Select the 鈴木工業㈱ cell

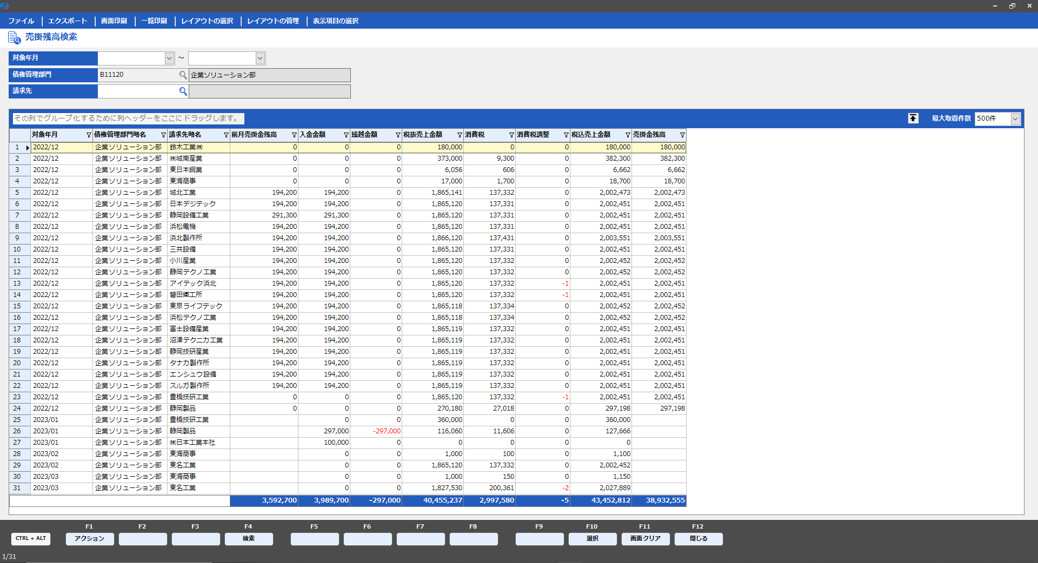(199, 147)
